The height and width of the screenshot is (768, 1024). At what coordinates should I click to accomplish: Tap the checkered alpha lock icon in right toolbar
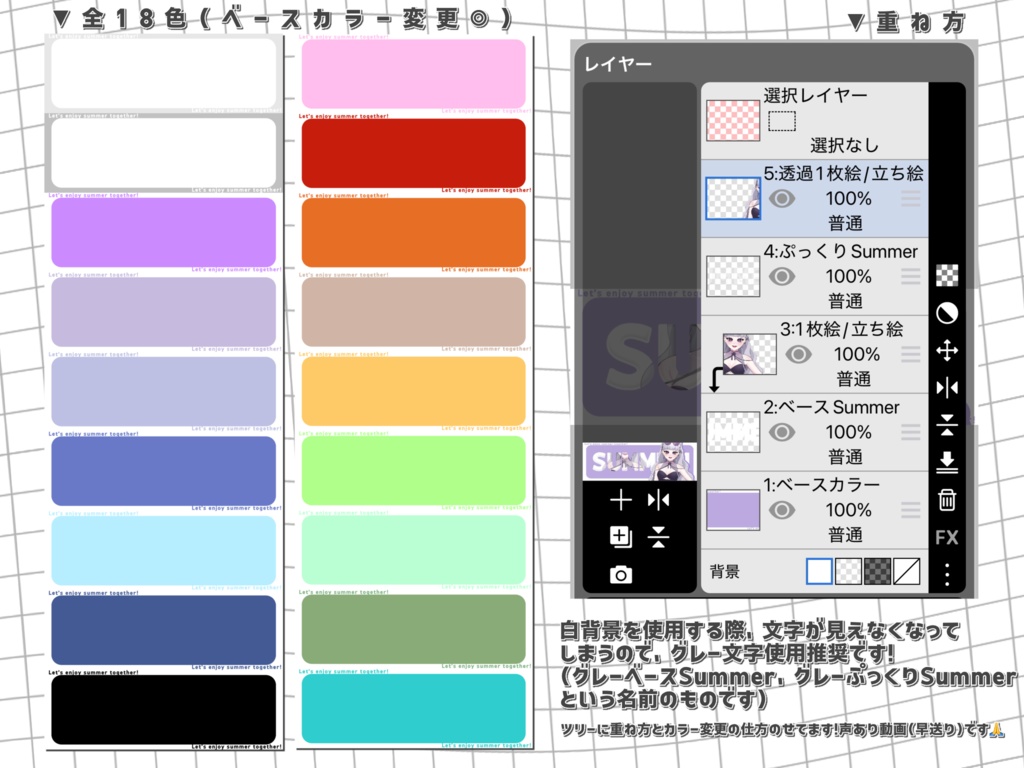coord(947,276)
